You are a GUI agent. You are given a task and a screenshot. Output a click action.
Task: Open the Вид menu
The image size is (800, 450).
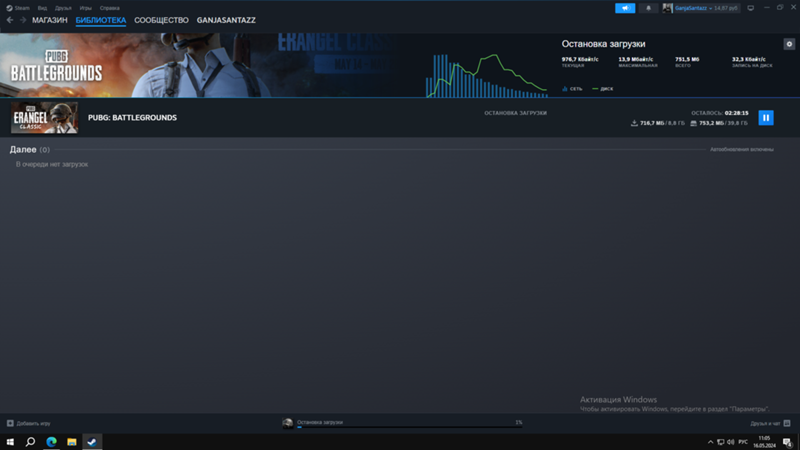42,8
